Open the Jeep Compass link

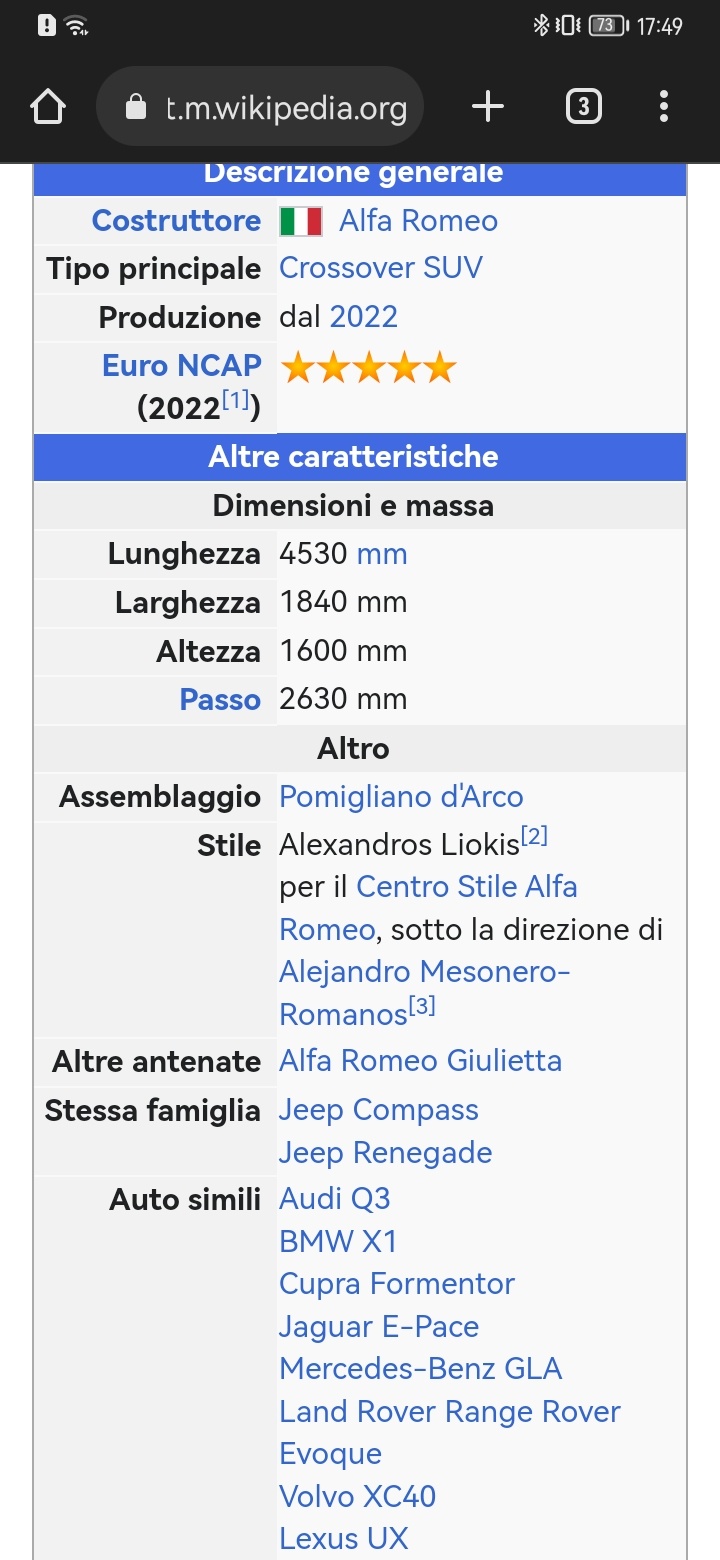click(379, 1110)
